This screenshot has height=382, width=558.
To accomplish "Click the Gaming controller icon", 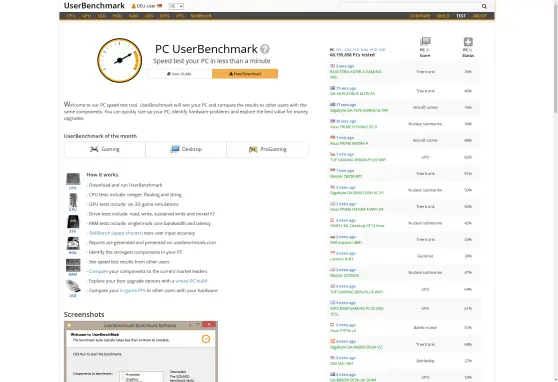I will pos(94,149).
